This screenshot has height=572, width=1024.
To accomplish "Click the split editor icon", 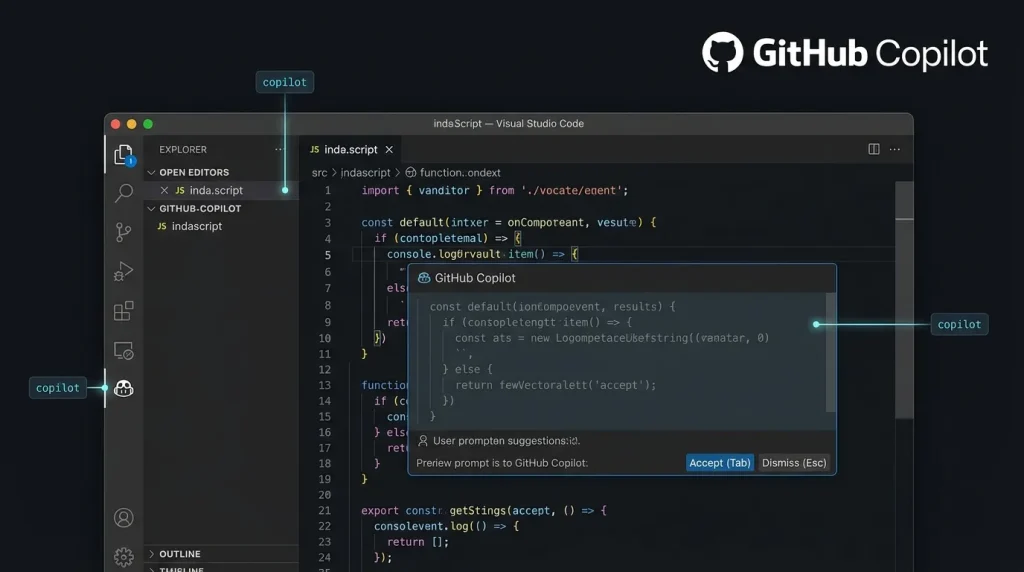I will tap(874, 149).
